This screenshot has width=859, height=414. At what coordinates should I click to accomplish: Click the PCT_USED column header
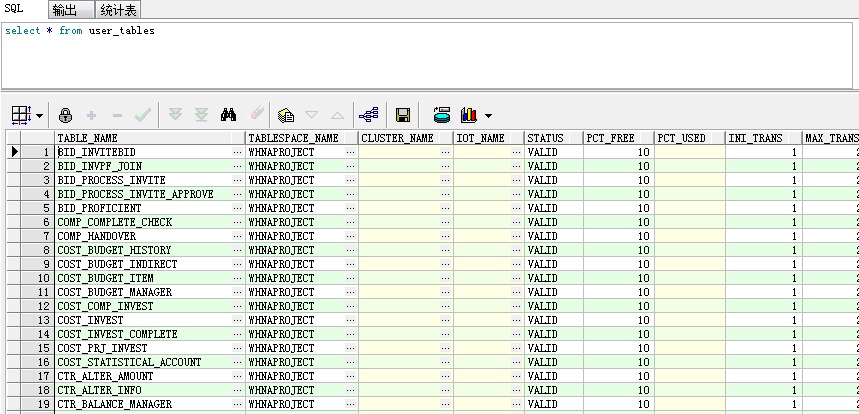(690, 138)
